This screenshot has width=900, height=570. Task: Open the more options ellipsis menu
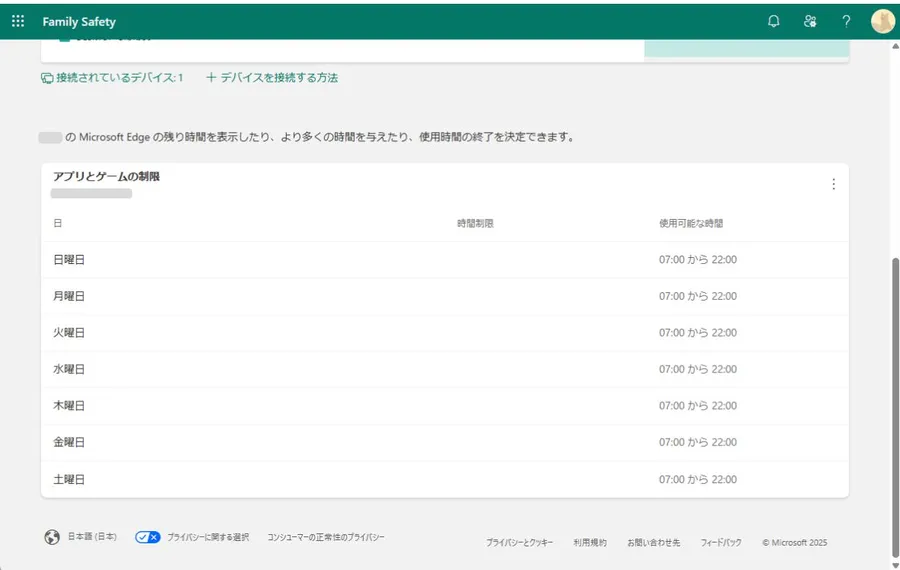[834, 184]
